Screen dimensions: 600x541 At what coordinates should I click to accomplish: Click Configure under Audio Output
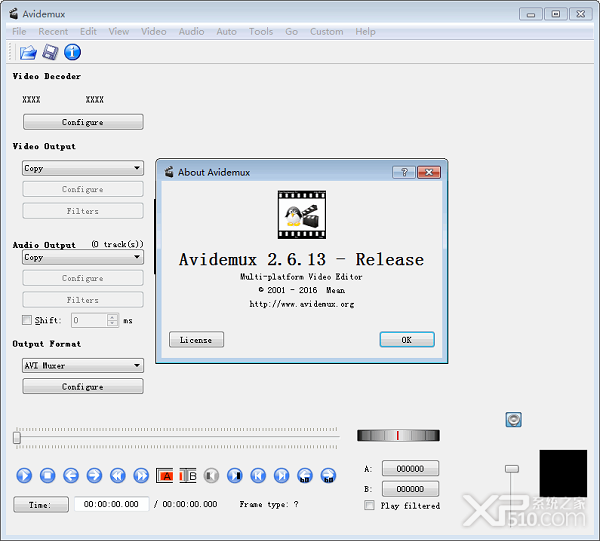(x=83, y=278)
